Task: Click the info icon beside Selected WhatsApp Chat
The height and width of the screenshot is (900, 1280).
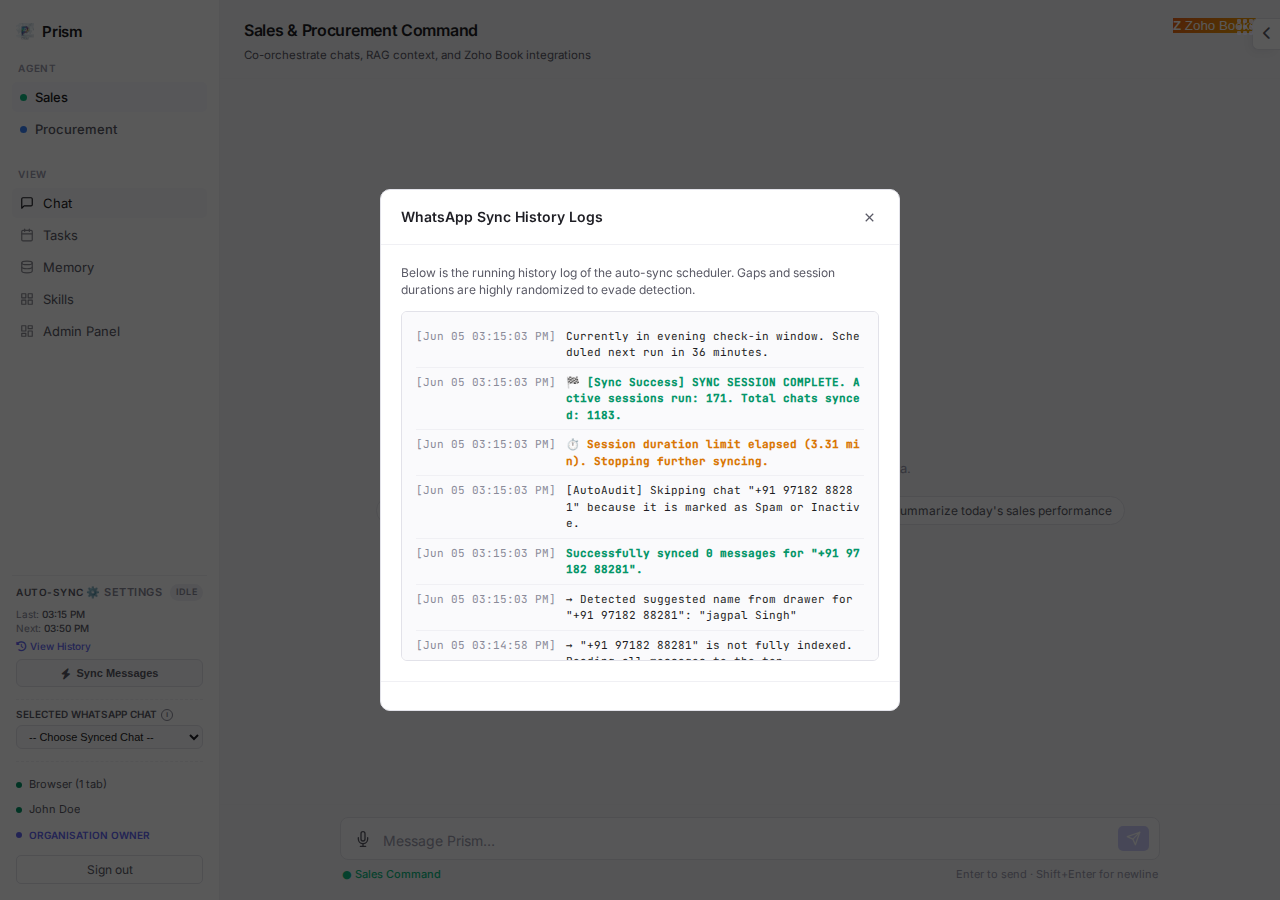Action: (167, 715)
